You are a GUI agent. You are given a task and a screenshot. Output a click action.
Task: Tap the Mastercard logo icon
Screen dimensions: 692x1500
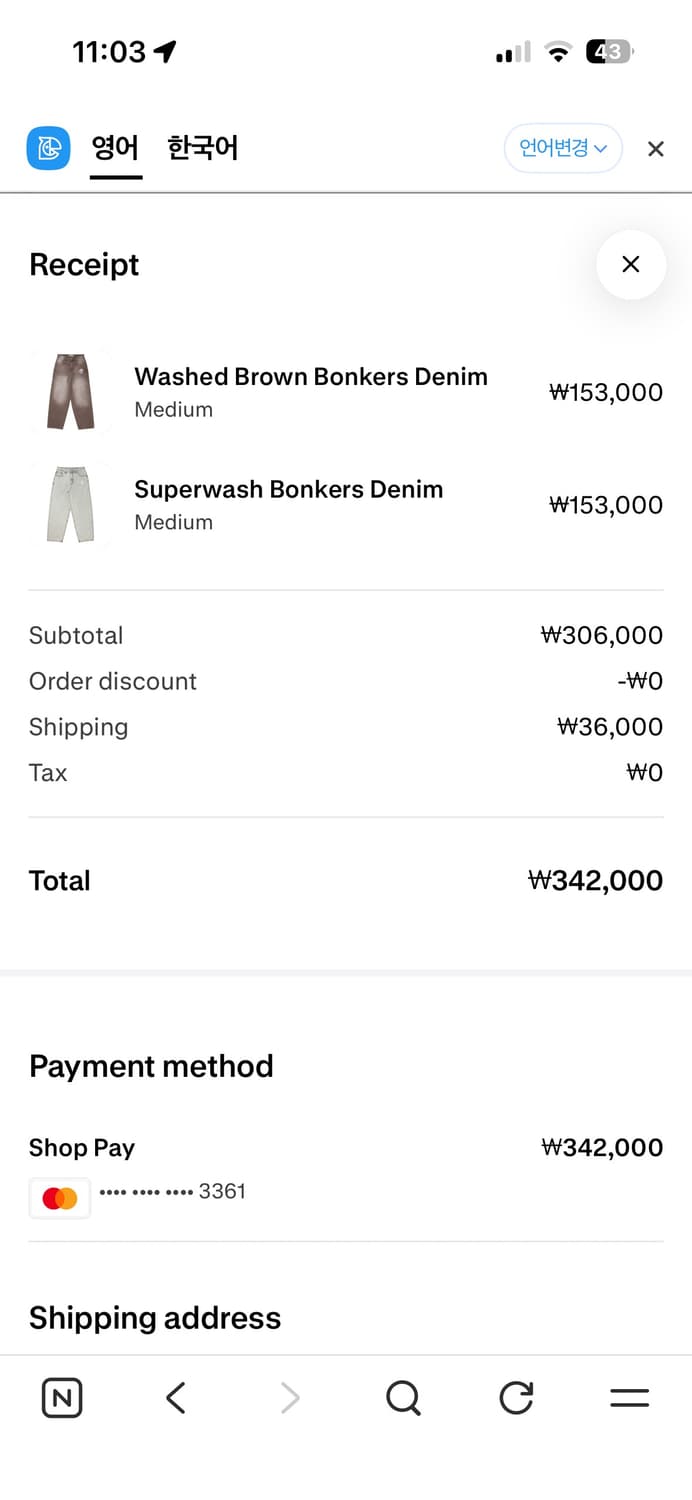point(60,1198)
